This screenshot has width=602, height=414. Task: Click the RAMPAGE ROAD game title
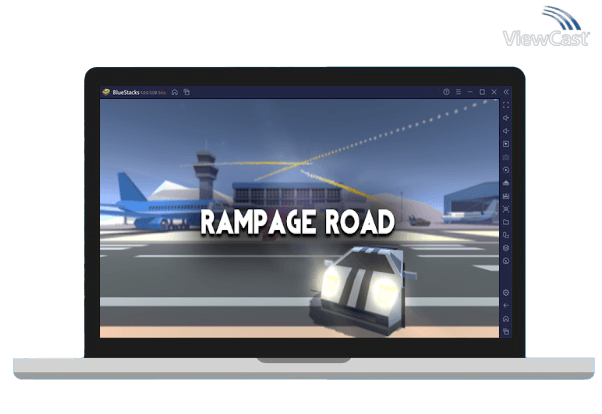[x=298, y=222]
